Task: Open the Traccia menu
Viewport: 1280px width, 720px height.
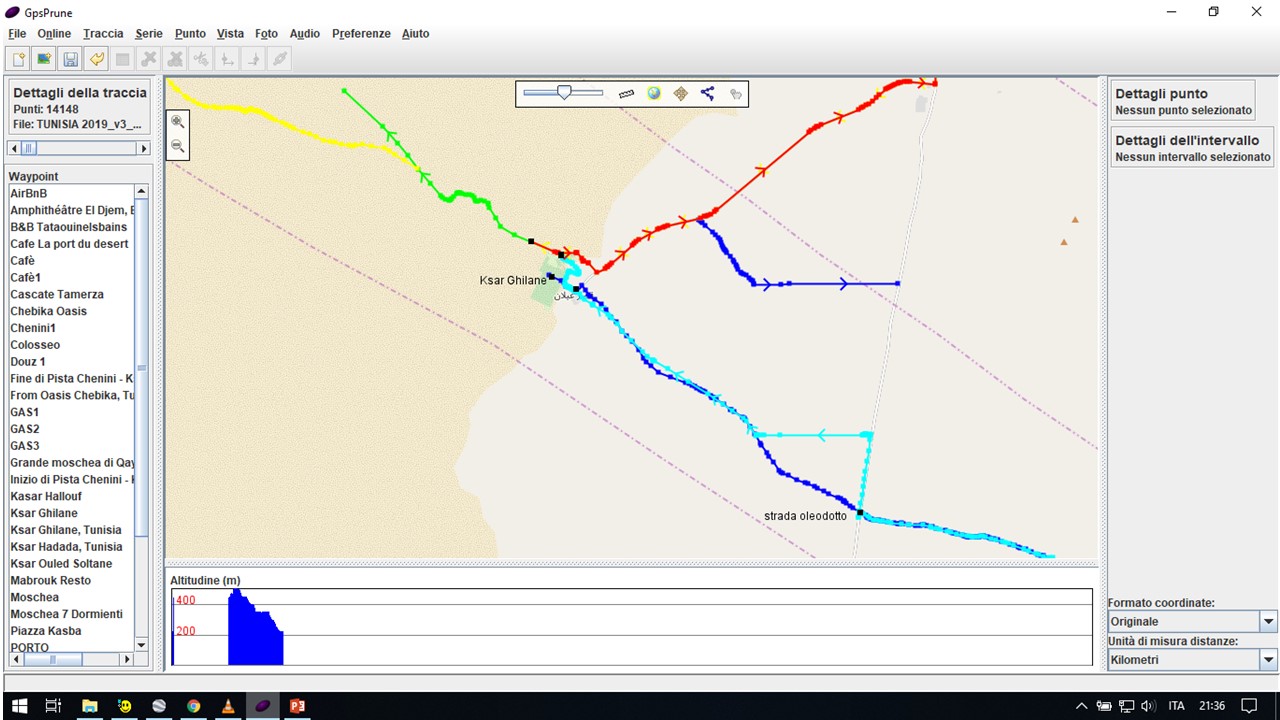Action: [103, 33]
